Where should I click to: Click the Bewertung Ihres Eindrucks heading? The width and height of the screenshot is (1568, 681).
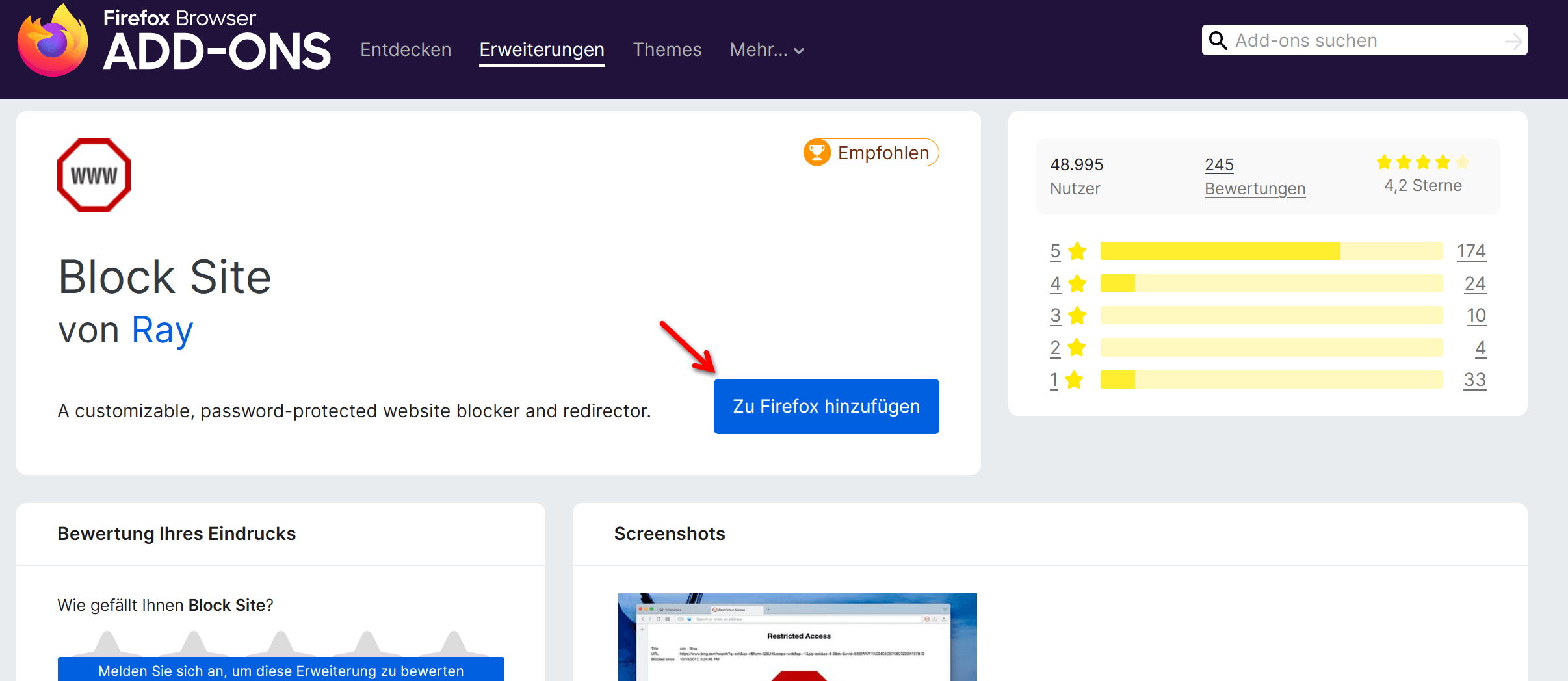pyautogui.click(x=177, y=533)
